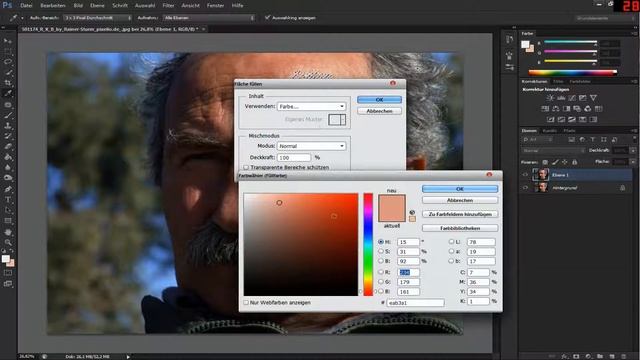Image resolution: width=640 pixels, height=360 pixels.
Task: Switch to the Kanäle tab
Action: click(x=549, y=131)
